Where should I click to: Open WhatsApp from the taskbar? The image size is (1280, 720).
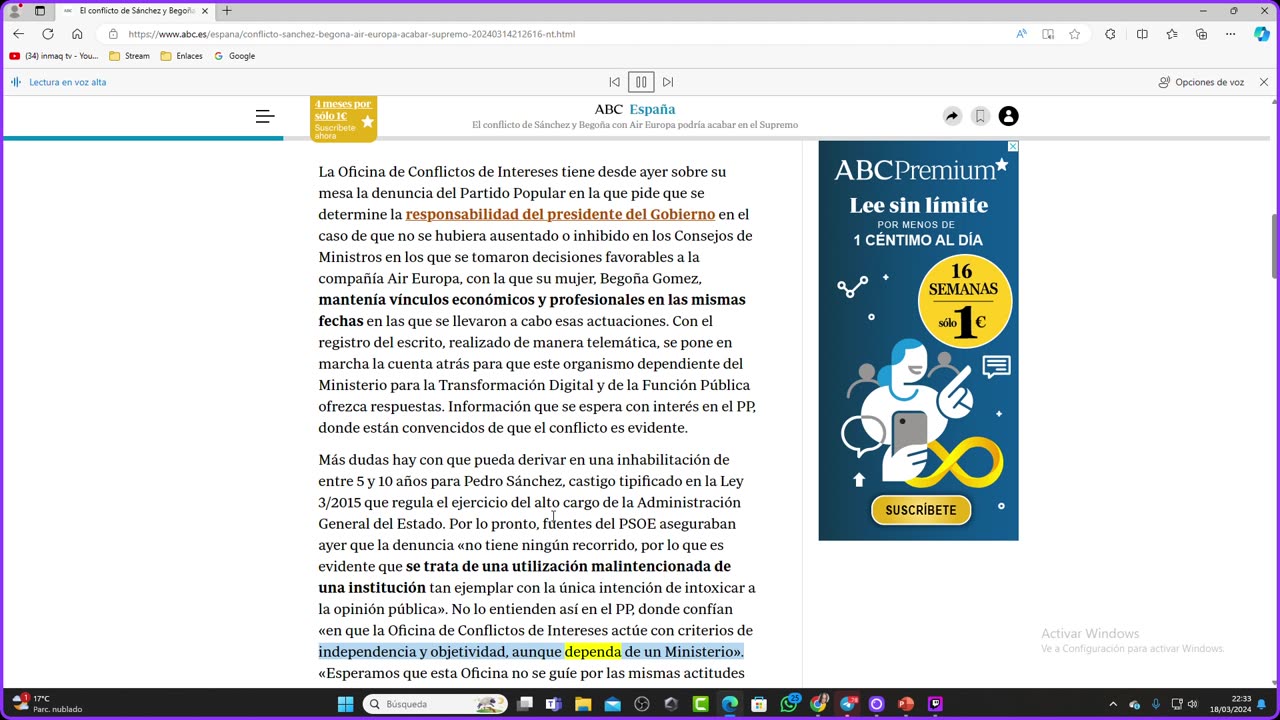coord(789,704)
